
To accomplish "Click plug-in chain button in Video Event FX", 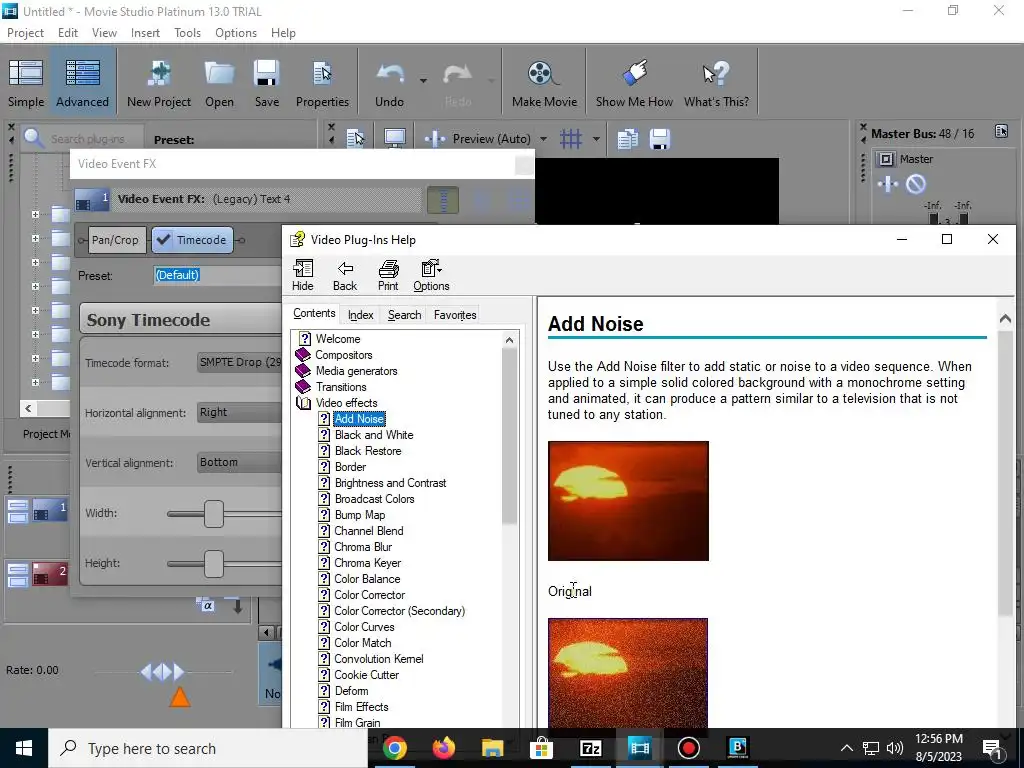I will 443,199.
